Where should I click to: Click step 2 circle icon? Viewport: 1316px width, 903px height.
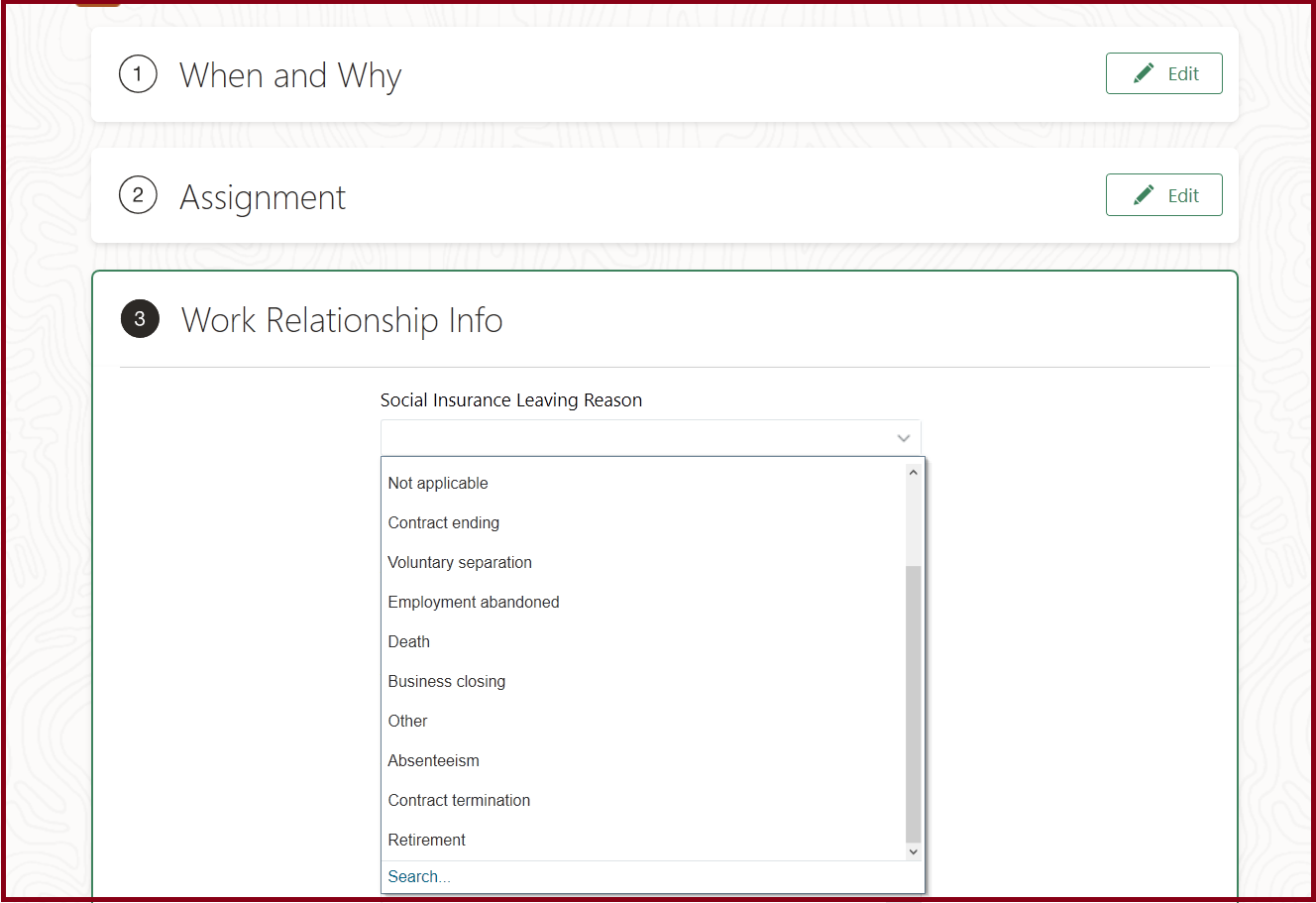(138, 195)
